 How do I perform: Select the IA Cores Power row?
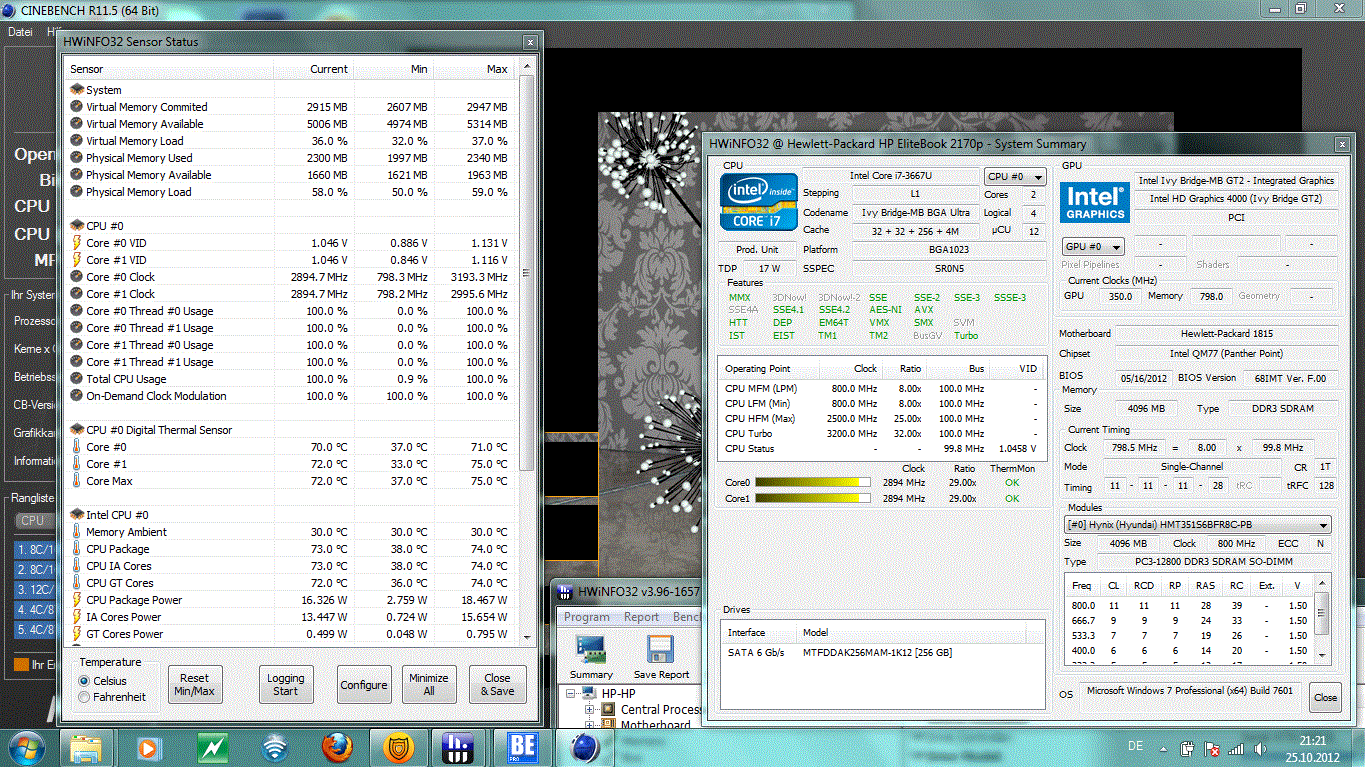(290, 617)
